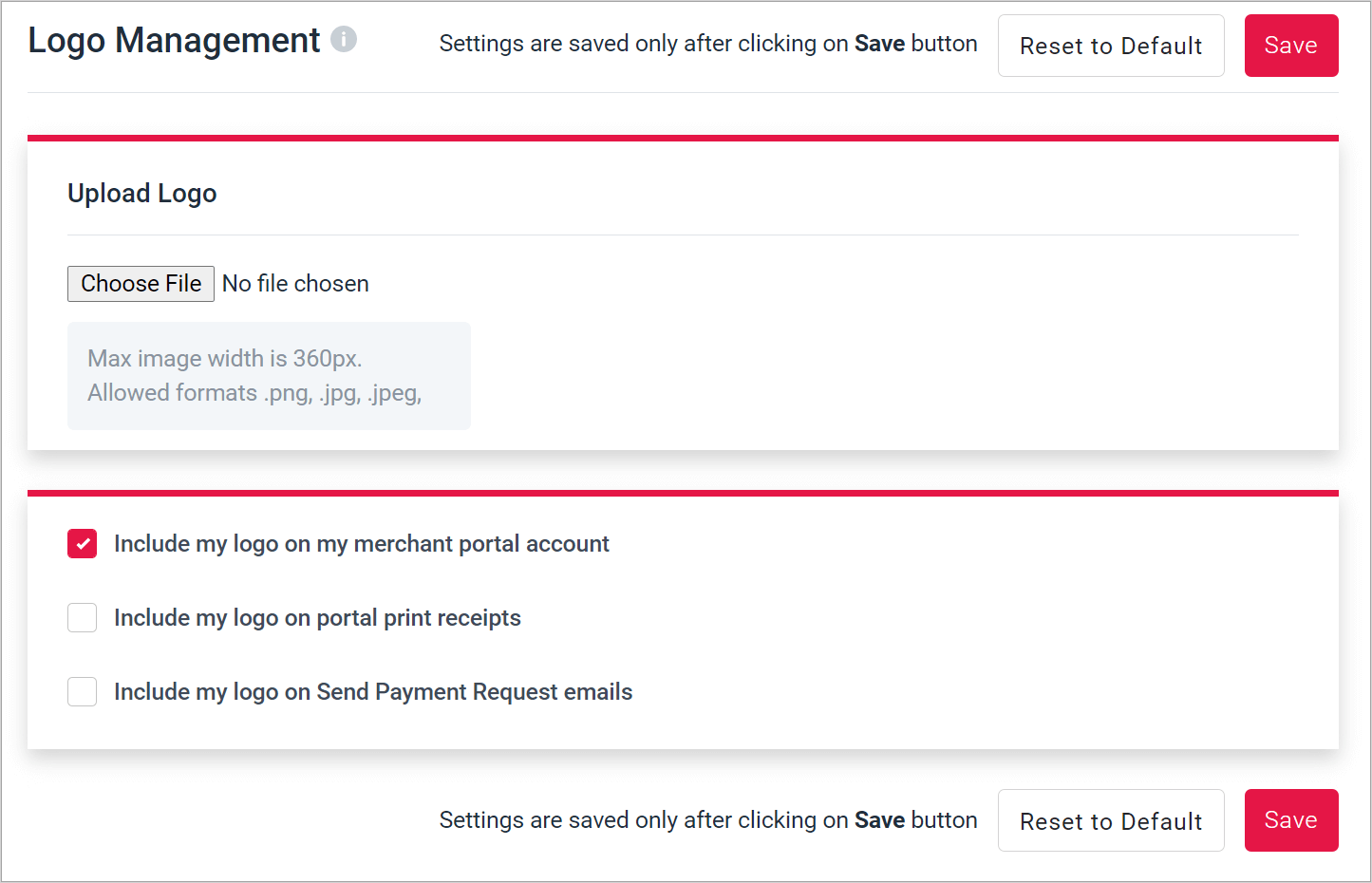This screenshot has width=1372, height=883.
Task: Click the Logo Management page heading
Action: (x=174, y=41)
